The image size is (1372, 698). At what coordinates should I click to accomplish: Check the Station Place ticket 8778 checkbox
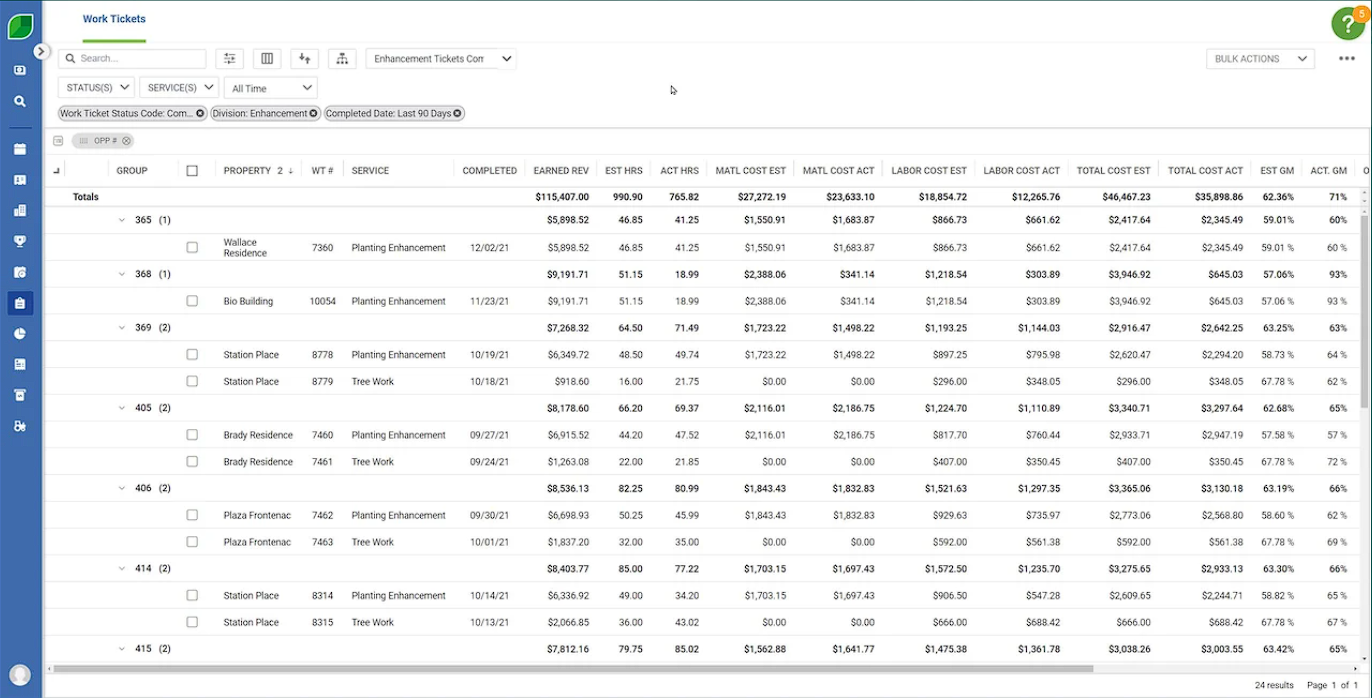[x=192, y=354]
